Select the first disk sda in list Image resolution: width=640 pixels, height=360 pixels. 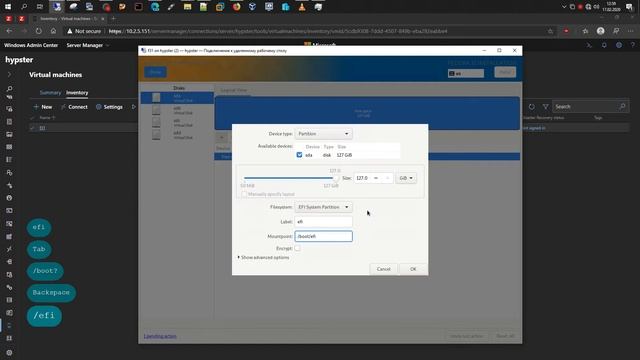[x=177, y=98]
